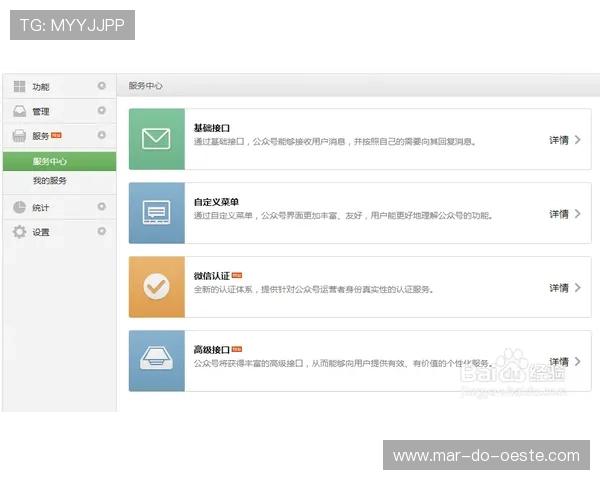The height and width of the screenshot is (480, 600).
Task: Click the orange checkmark icon for 微信认证
Action: [157, 287]
